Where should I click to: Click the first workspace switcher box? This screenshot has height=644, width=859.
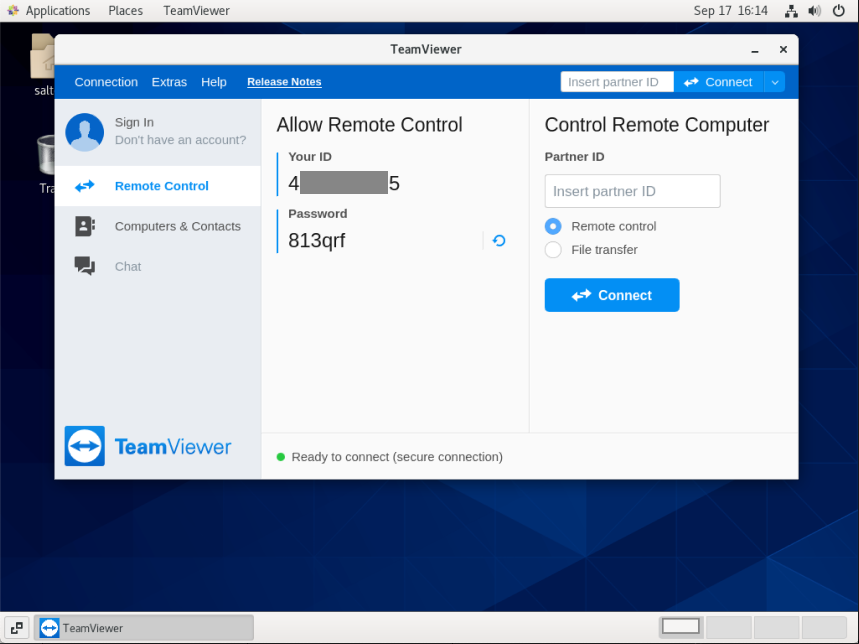(681, 626)
